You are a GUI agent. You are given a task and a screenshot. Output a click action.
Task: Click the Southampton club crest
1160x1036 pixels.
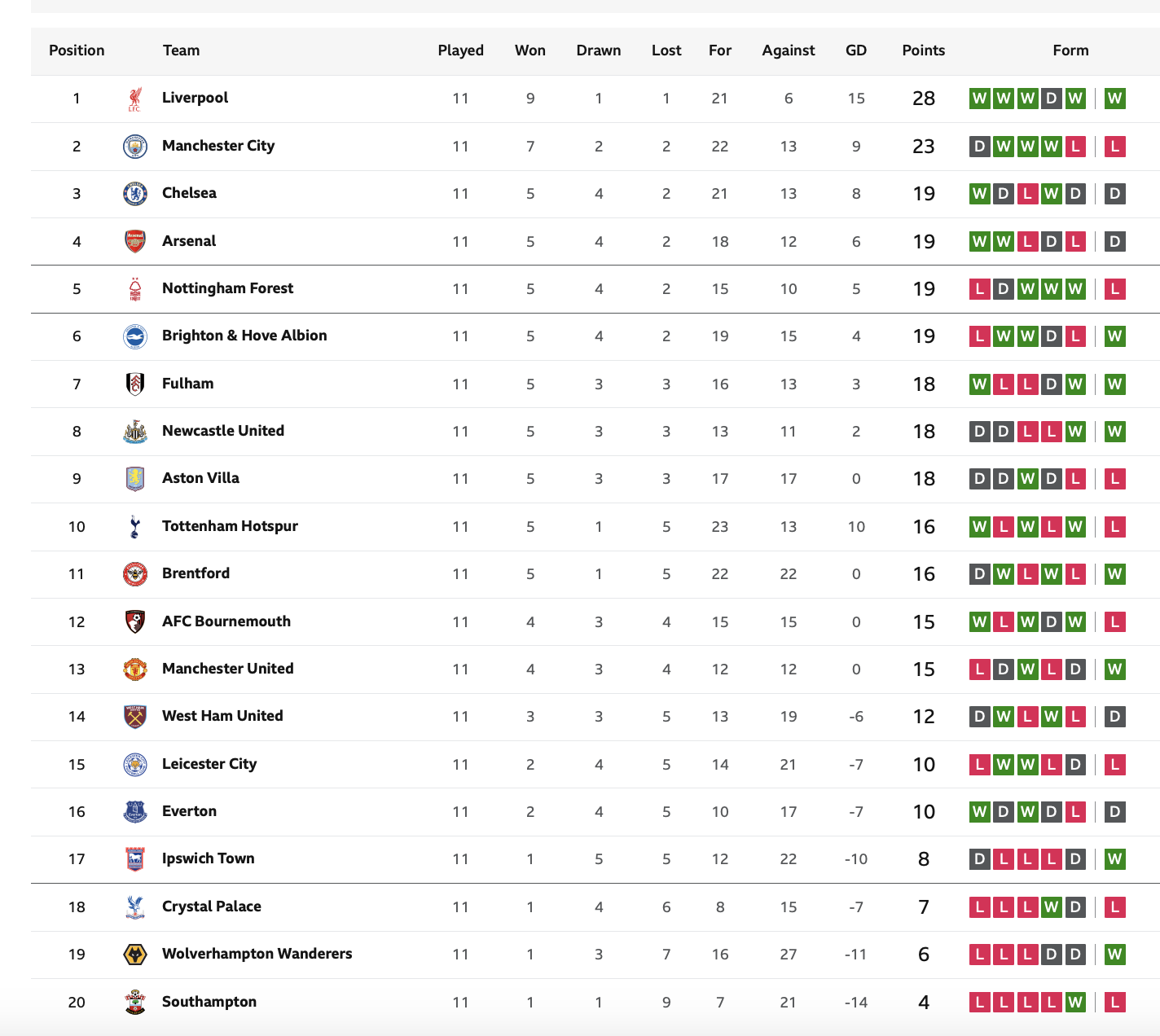(x=134, y=1002)
